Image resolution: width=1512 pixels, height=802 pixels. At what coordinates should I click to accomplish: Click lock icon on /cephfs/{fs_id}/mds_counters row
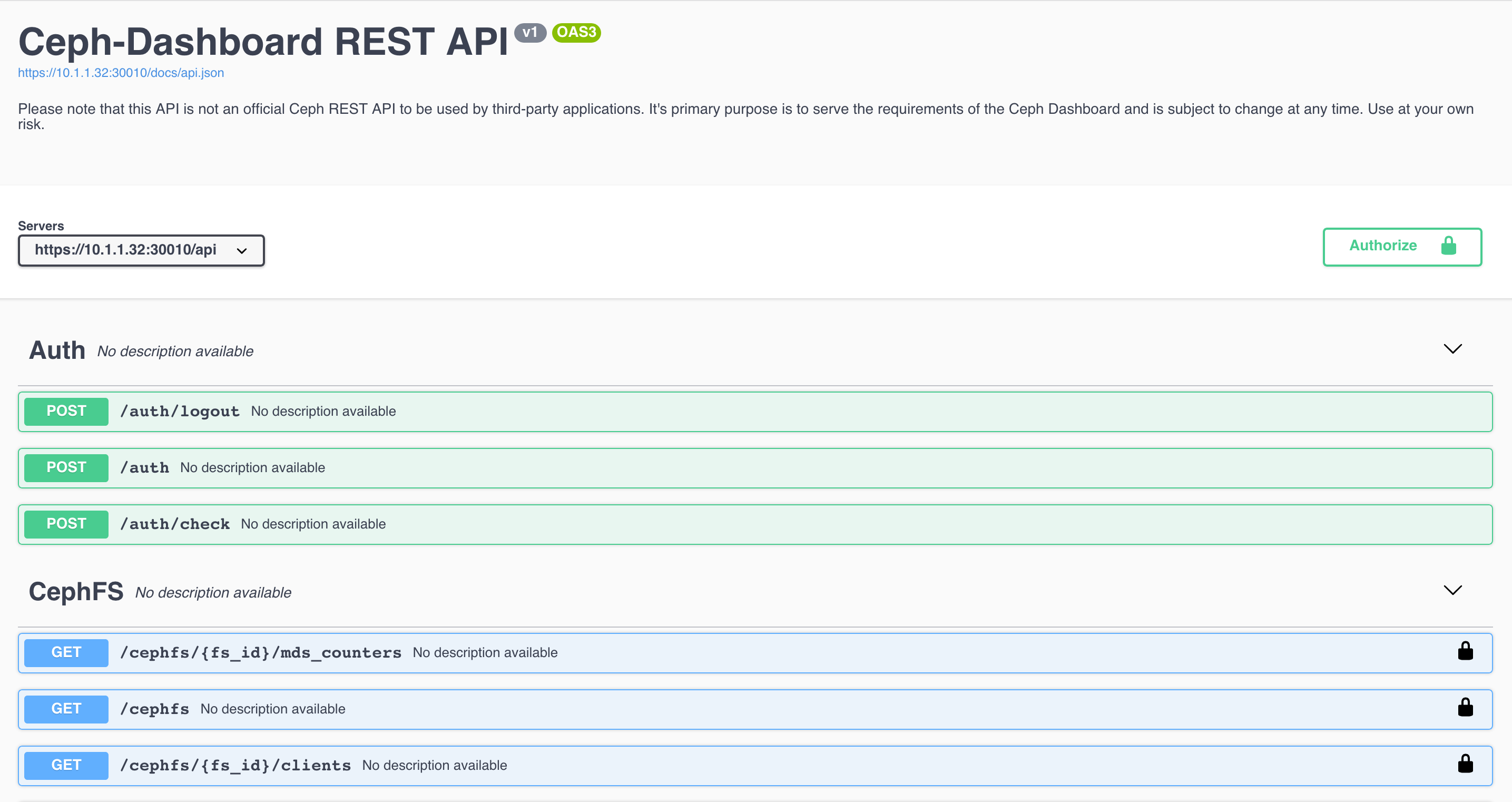tap(1465, 651)
